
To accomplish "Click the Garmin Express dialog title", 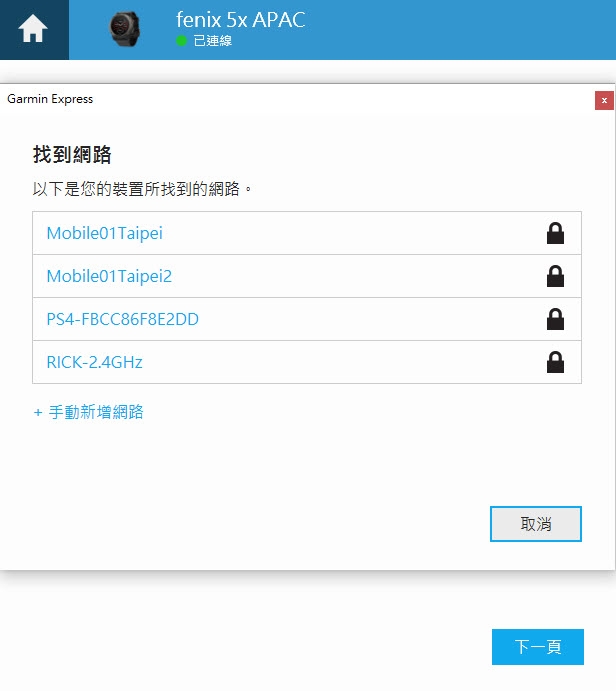I will tap(50, 99).
